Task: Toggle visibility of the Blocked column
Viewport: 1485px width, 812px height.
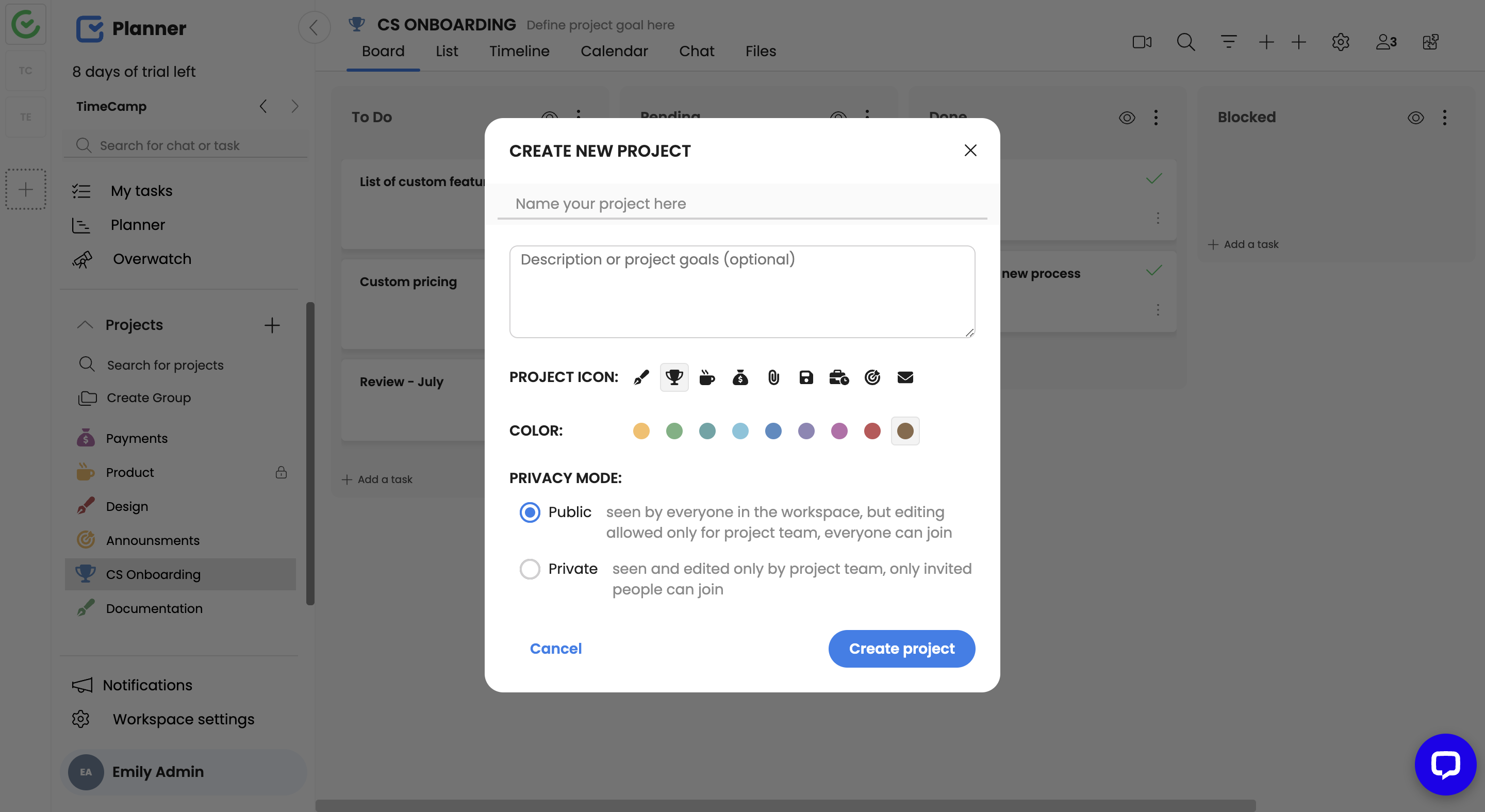Action: click(x=1415, y=118)
